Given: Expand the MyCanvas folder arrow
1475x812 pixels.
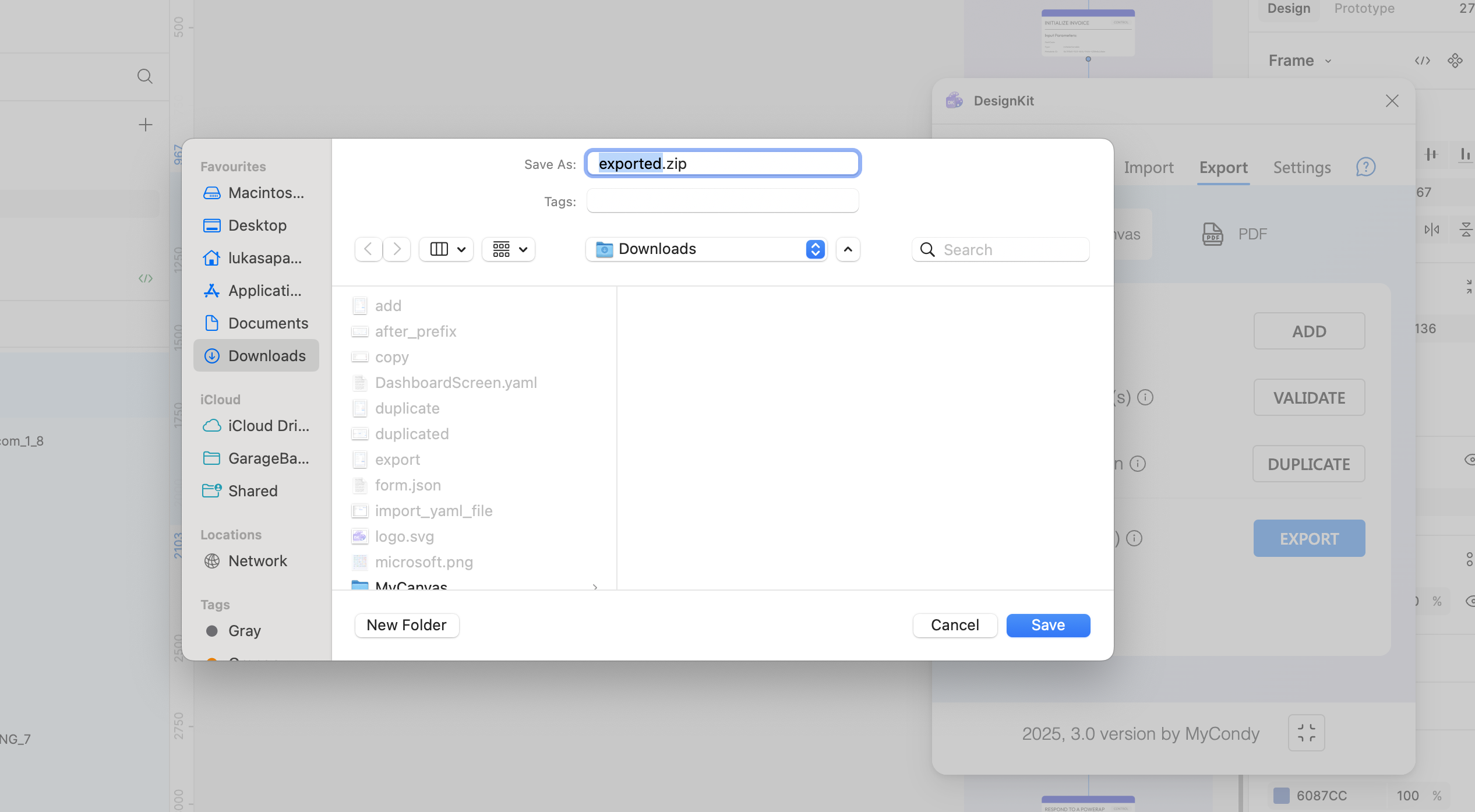Looking at the screenshot, I should [x=595, y=586].
